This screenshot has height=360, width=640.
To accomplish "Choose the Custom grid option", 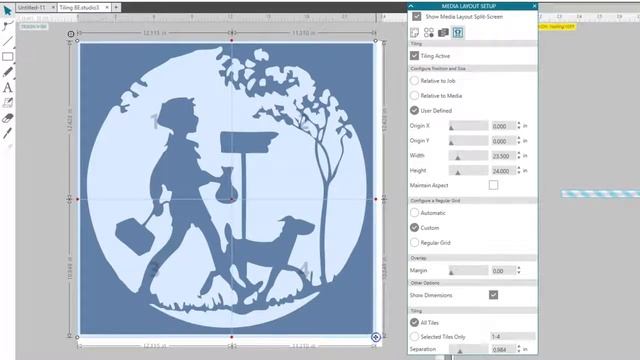I will pyautogui.click(x=414, y=227).
